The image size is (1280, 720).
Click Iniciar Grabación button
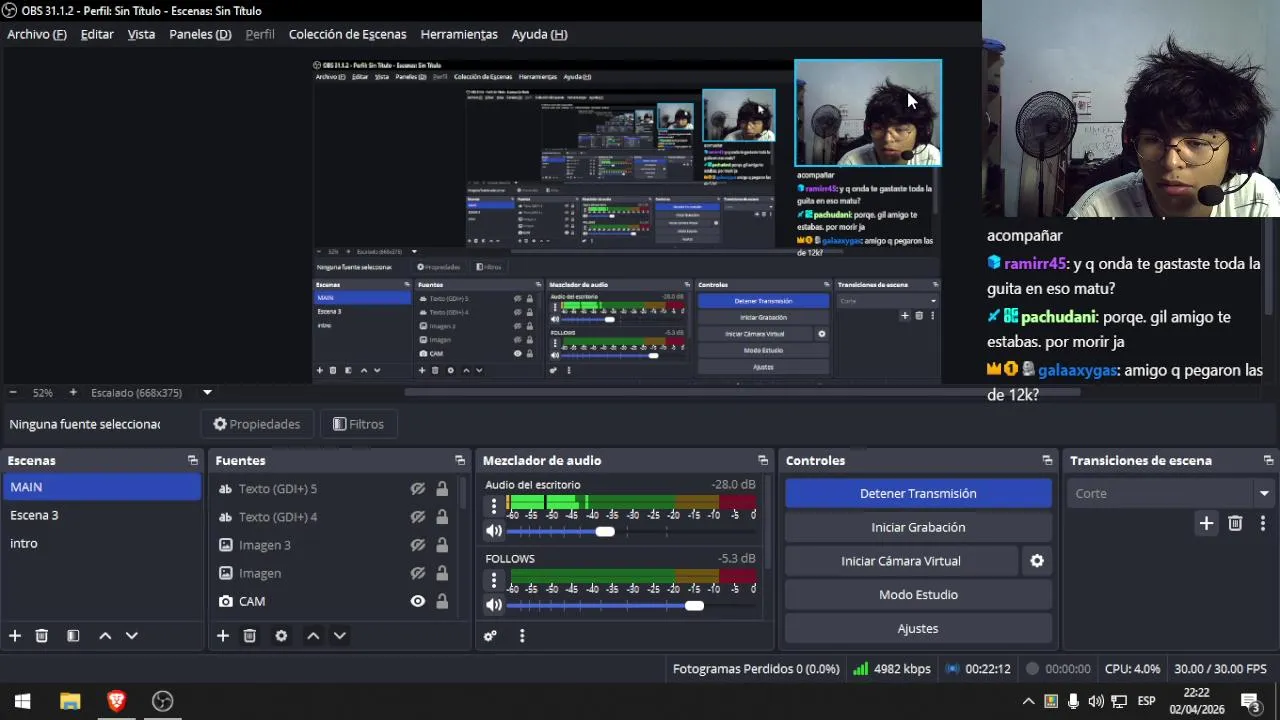click(918, 527)
